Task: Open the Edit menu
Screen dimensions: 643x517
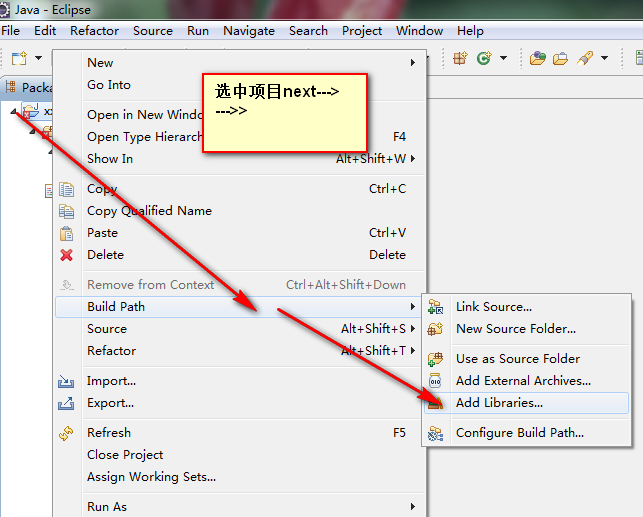Action: [x=45, y=31]
